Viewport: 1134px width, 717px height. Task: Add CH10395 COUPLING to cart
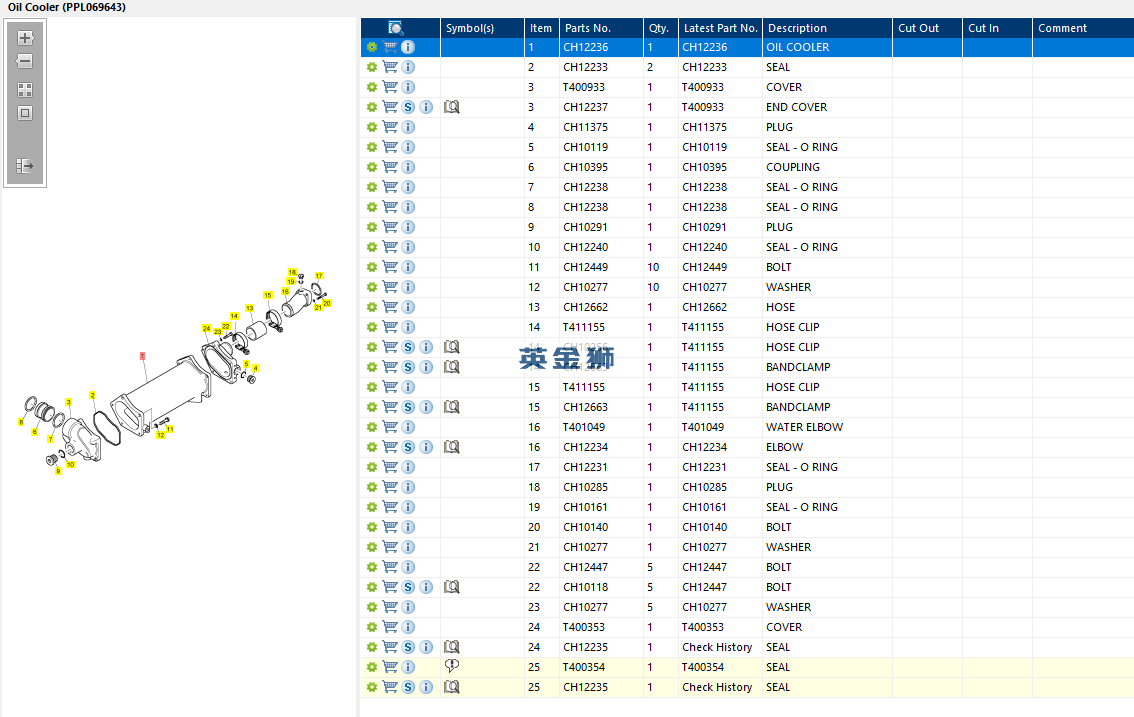[x=390, y=167]
